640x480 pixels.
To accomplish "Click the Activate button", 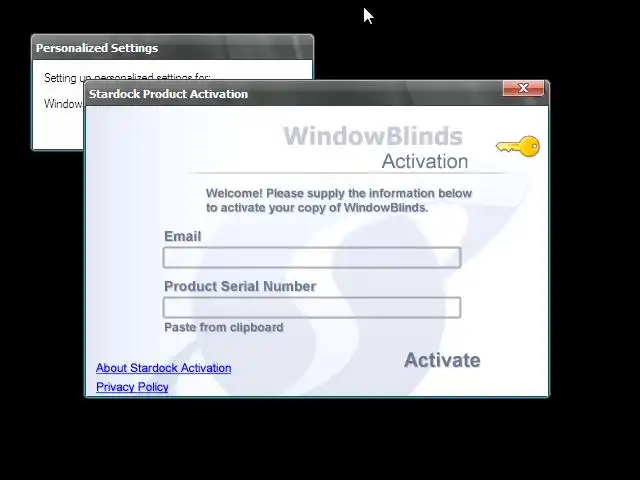I will click(x=442, y=360).
